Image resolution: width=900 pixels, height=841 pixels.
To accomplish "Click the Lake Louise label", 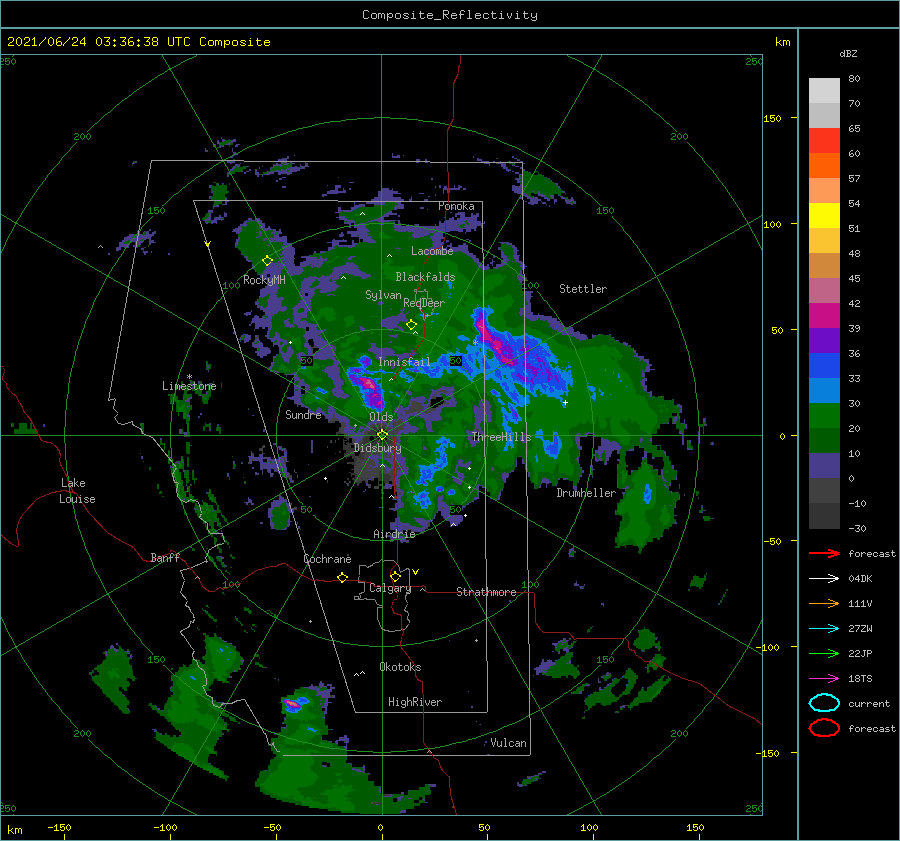I will pyautogui.click(x=77, y=491).
